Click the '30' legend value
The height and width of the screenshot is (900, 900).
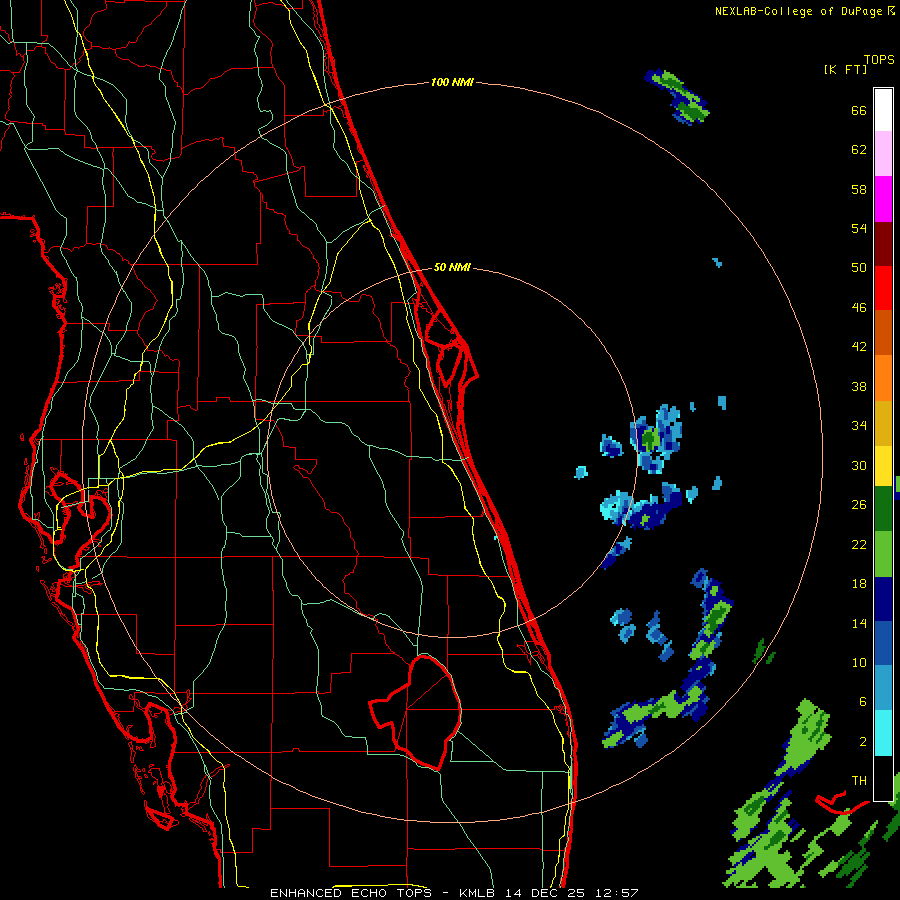point(859,465)
